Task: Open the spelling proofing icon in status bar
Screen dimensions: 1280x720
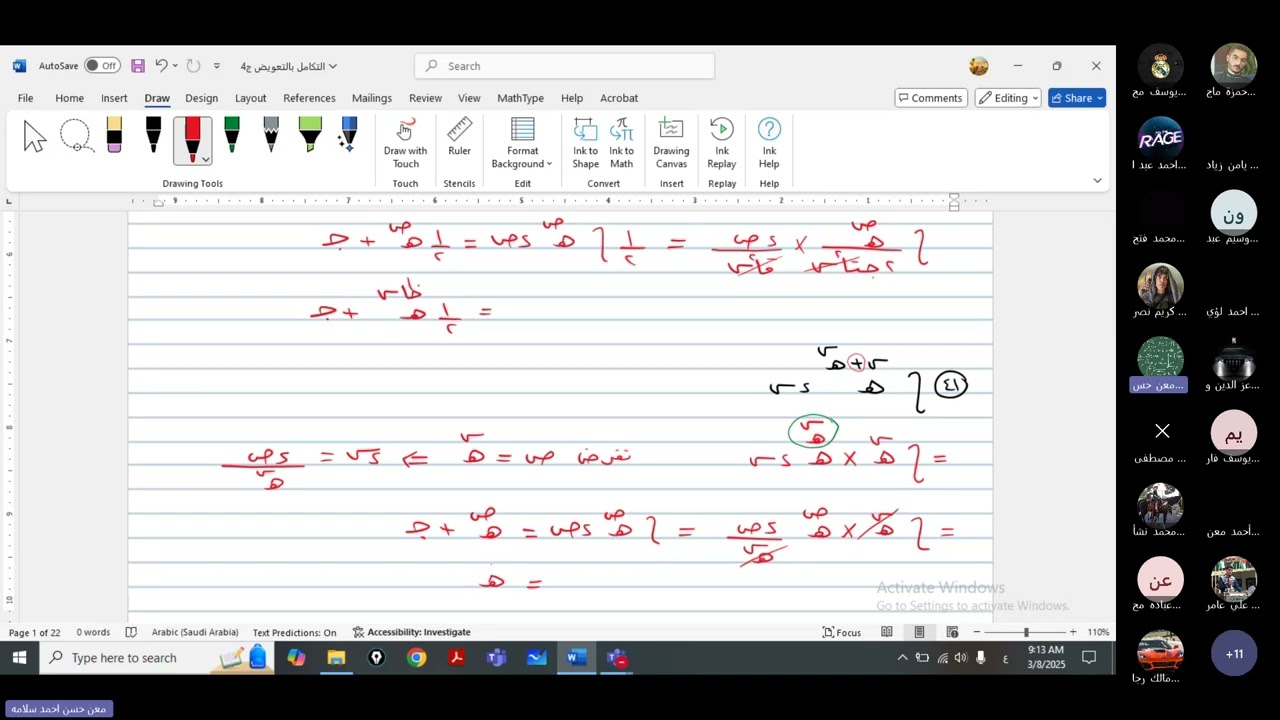Action: [x=131, y=632]
